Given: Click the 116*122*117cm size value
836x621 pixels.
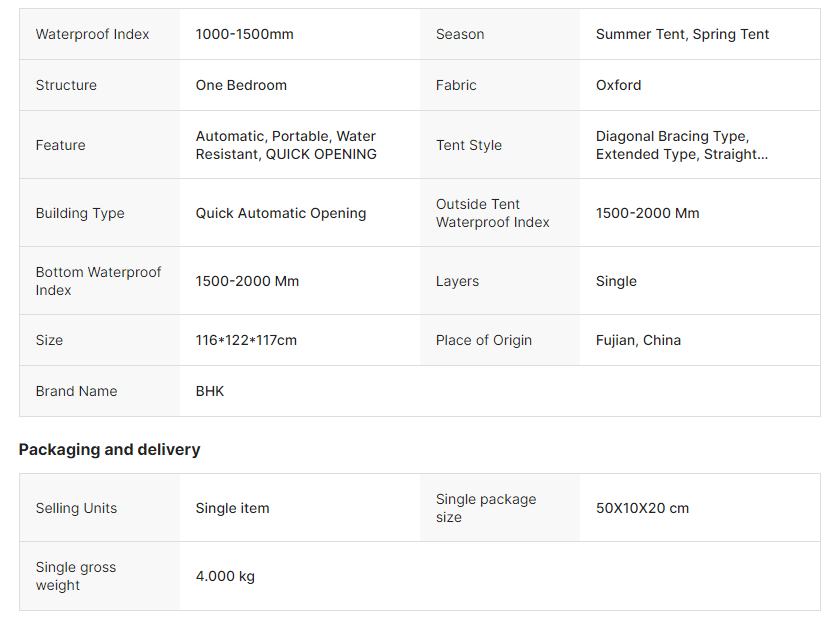Looking at the screenshot, I should click(x=246, y=340).
